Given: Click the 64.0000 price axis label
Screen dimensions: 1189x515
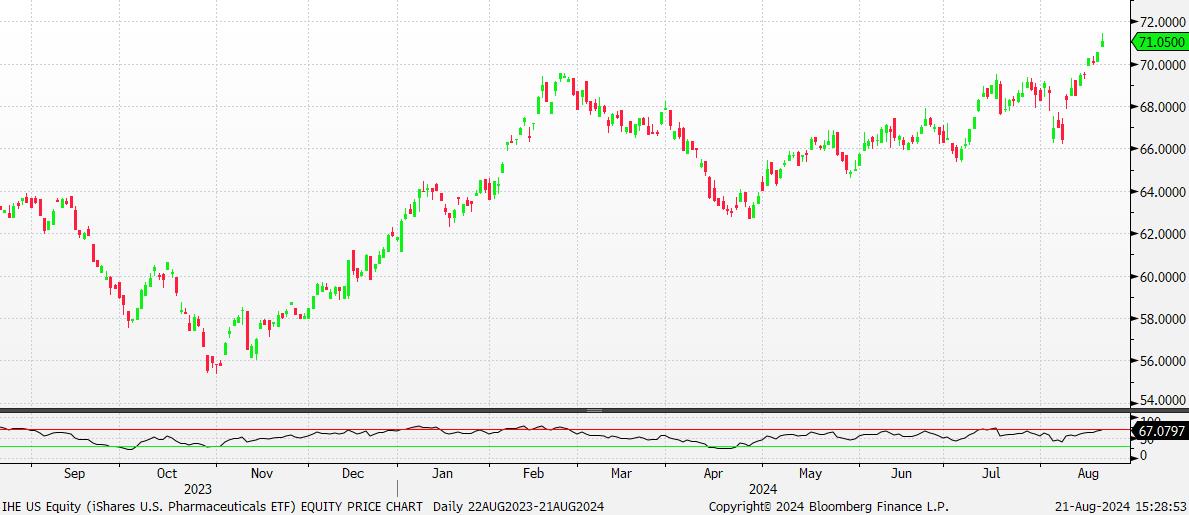Looking at the screenshot, I should pos(1162,192).
